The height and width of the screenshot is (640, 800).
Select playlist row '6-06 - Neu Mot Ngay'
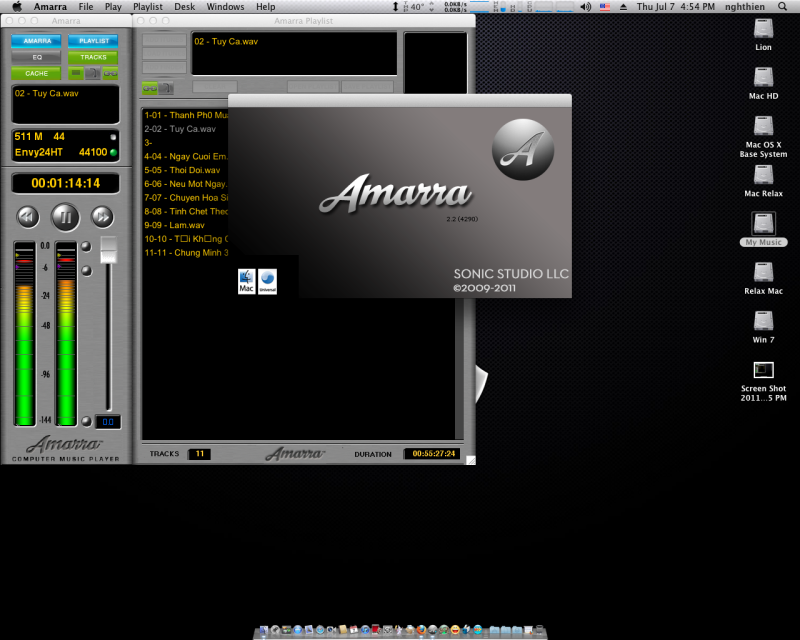[x=186, y=184]
